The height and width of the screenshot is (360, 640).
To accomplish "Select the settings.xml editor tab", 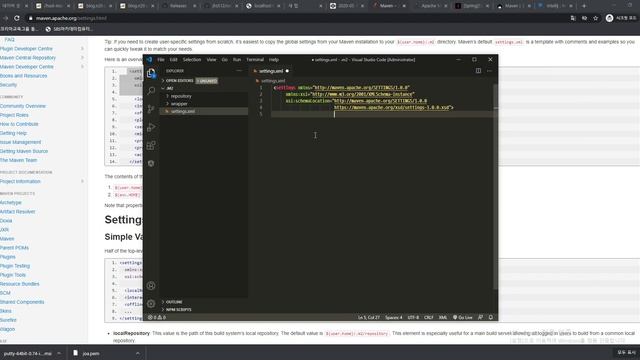I will pos(271,71).
